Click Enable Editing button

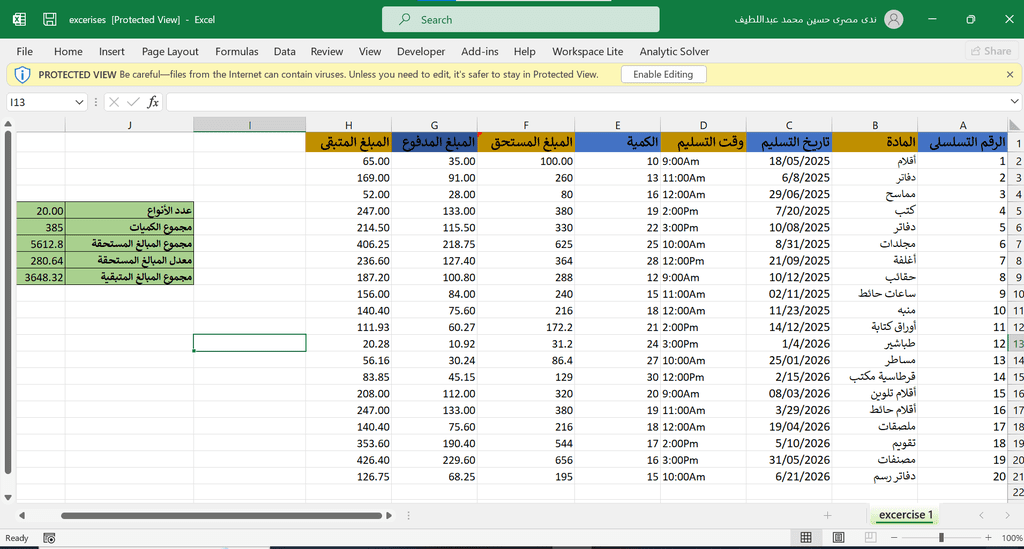[663, 74]
